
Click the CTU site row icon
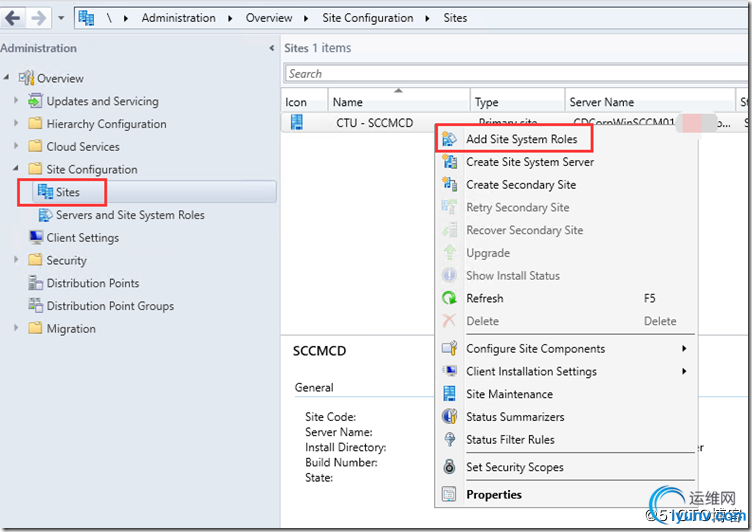click(x=297, y=122)
